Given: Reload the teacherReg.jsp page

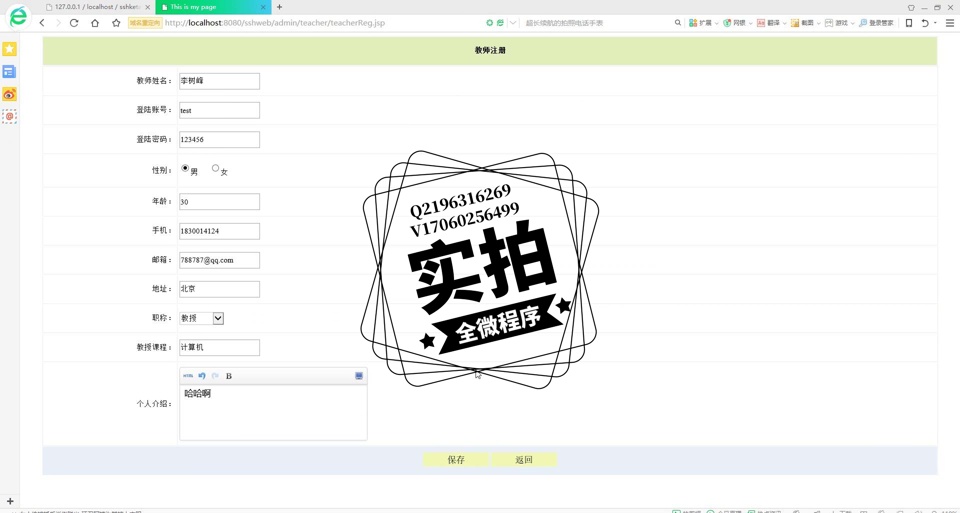Looking at the screenshot, I should pos(74,23).
